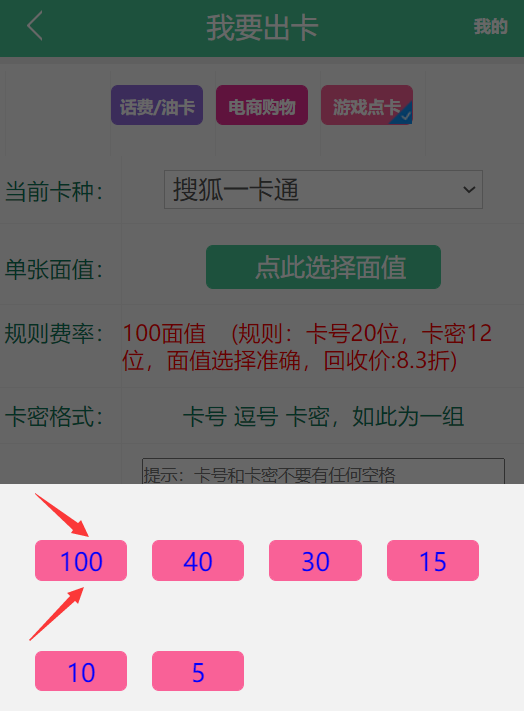Screen dimensions: 524x711
Task: Go back using the top-left arrow
Action: click(x=34, y=26)
